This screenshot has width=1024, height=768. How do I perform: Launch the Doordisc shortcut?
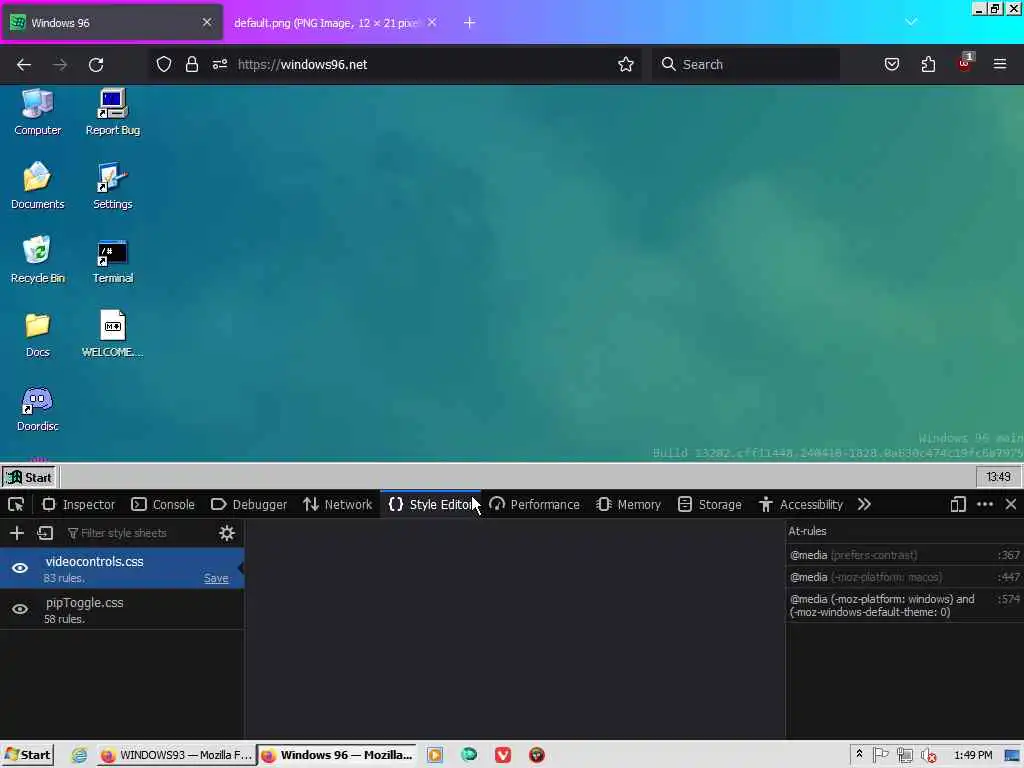click(x=37, y=408)
